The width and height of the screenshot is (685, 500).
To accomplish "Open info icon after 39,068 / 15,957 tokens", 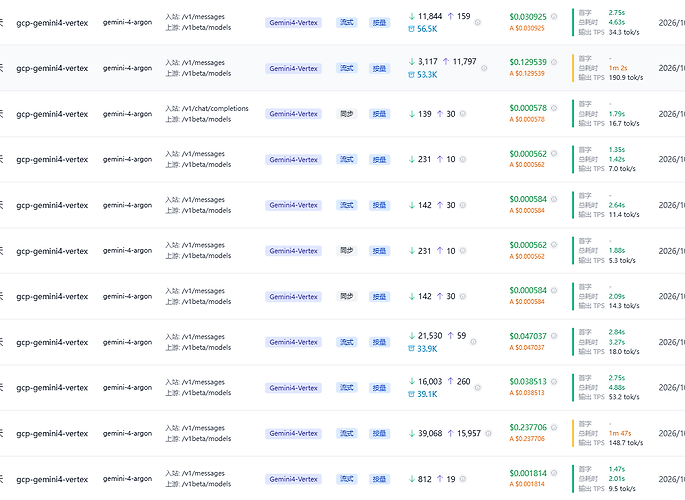I will 488,434.
